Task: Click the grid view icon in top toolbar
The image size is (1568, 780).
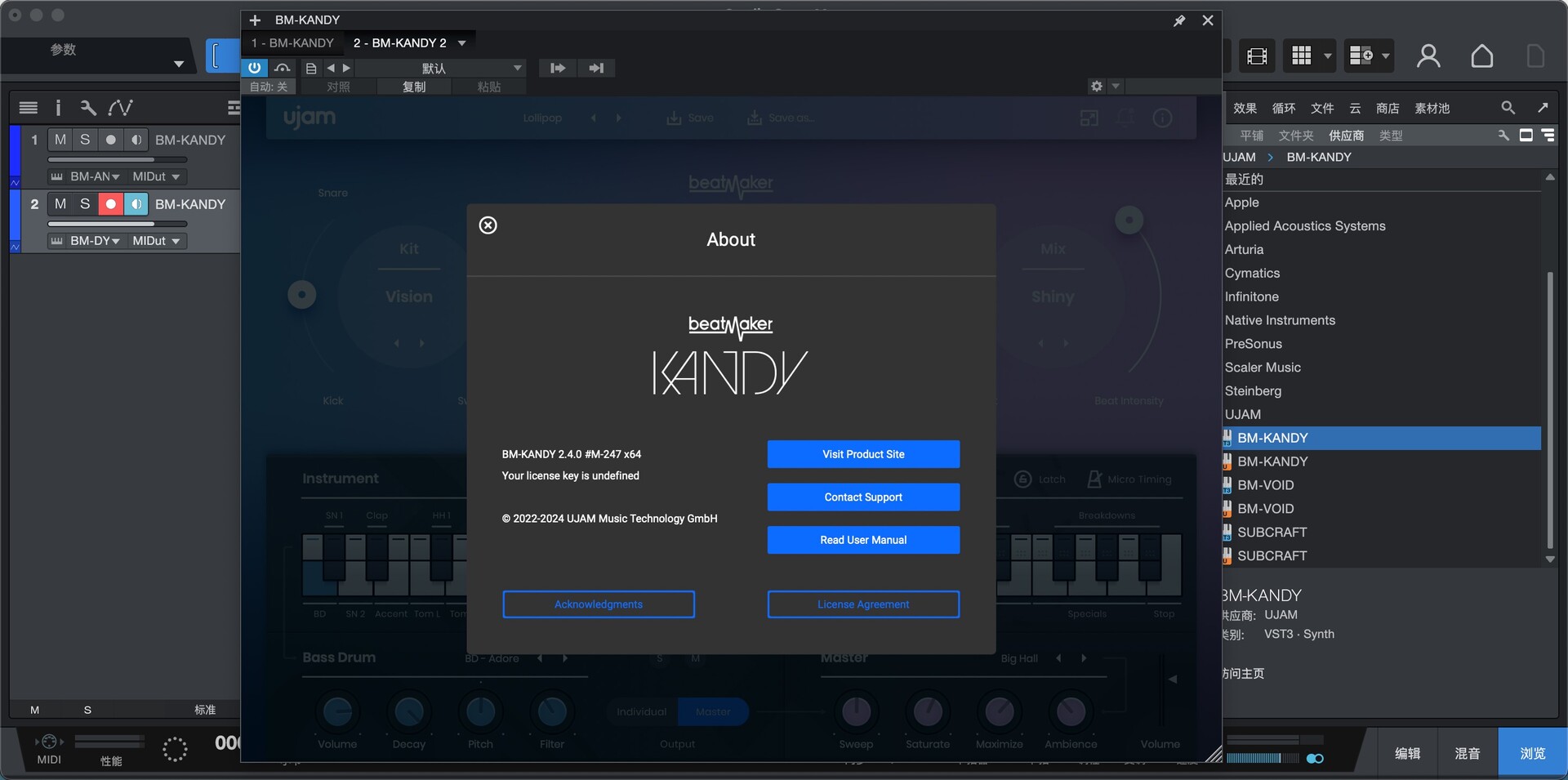Action: 1301,56
